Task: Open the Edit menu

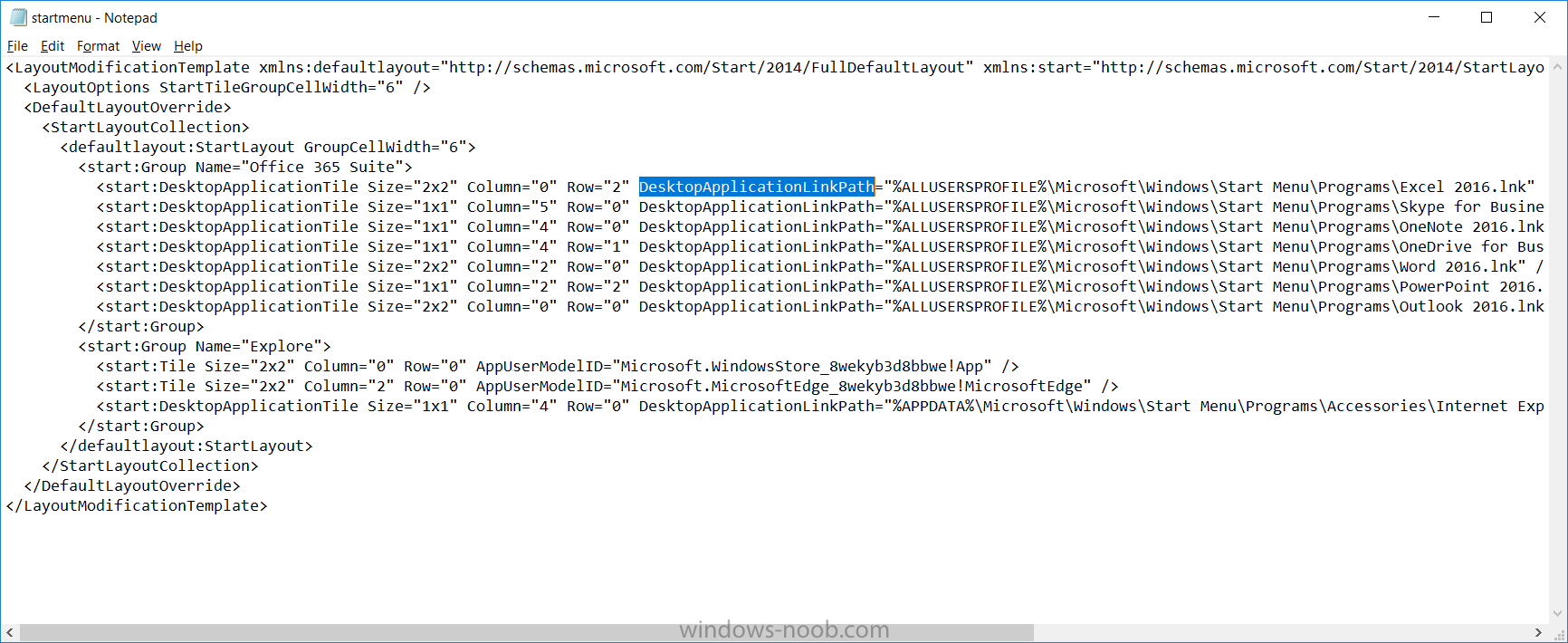Action: pyautogui.click(x=53, y=46)
